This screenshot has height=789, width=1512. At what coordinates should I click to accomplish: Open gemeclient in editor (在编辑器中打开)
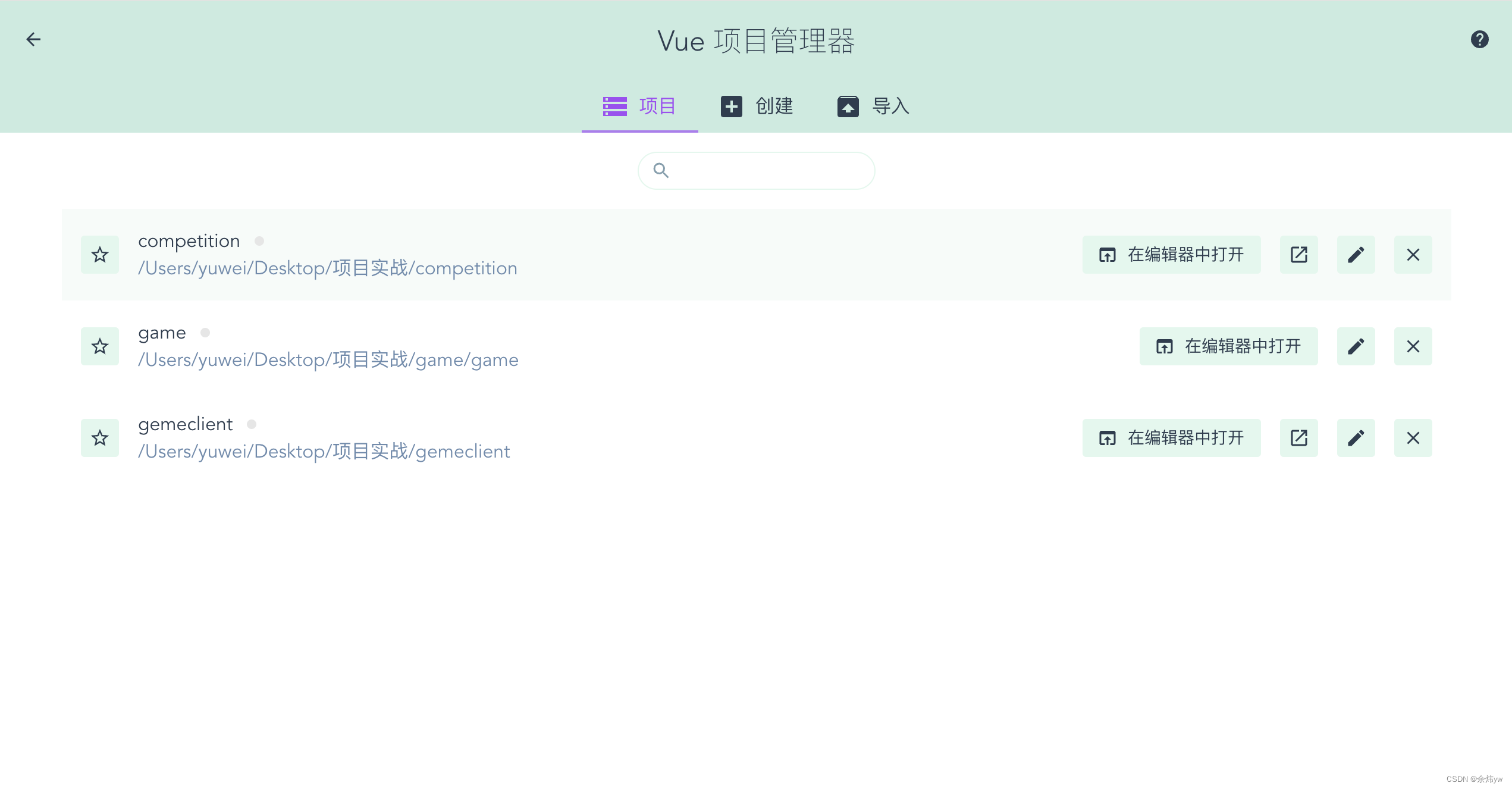coord(1171,438)
